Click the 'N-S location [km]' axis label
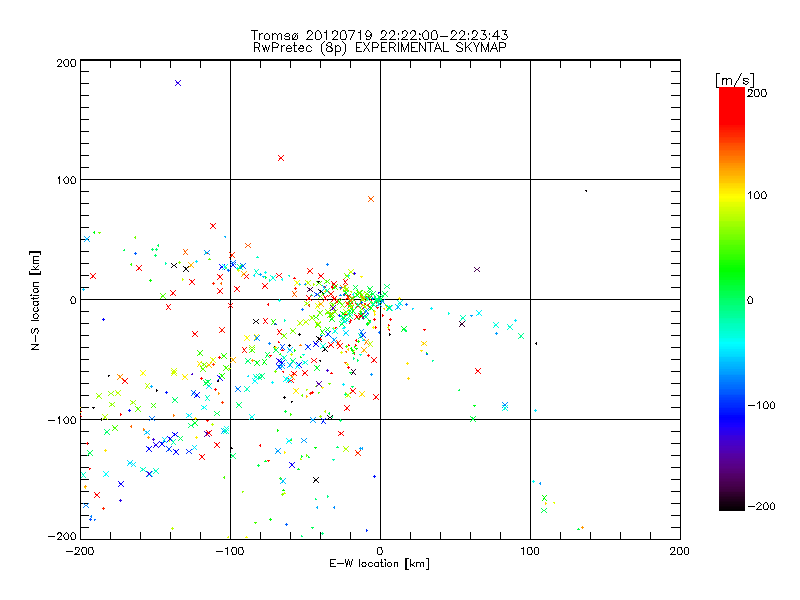Screen dimensions: 800x600 point(35,301)
